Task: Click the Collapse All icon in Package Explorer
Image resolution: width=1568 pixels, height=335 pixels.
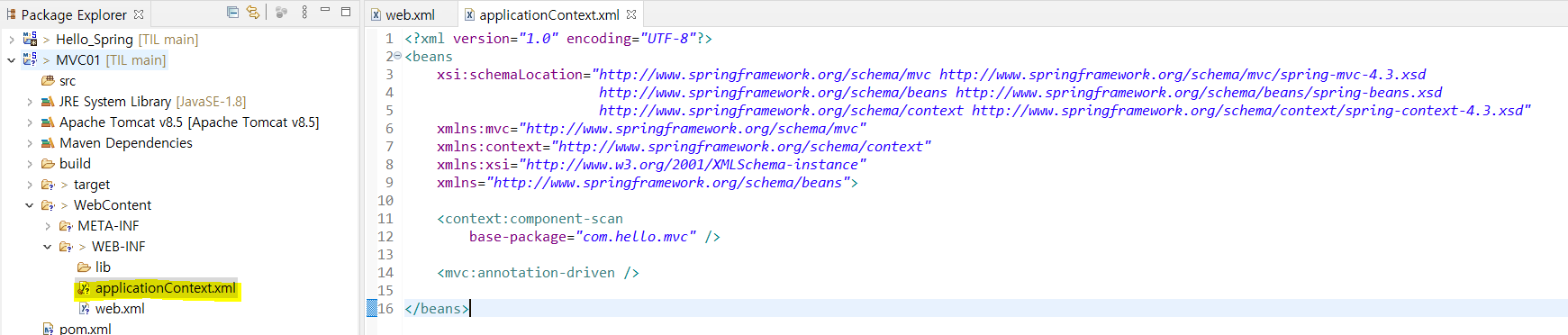Action: tap(232, 13)
